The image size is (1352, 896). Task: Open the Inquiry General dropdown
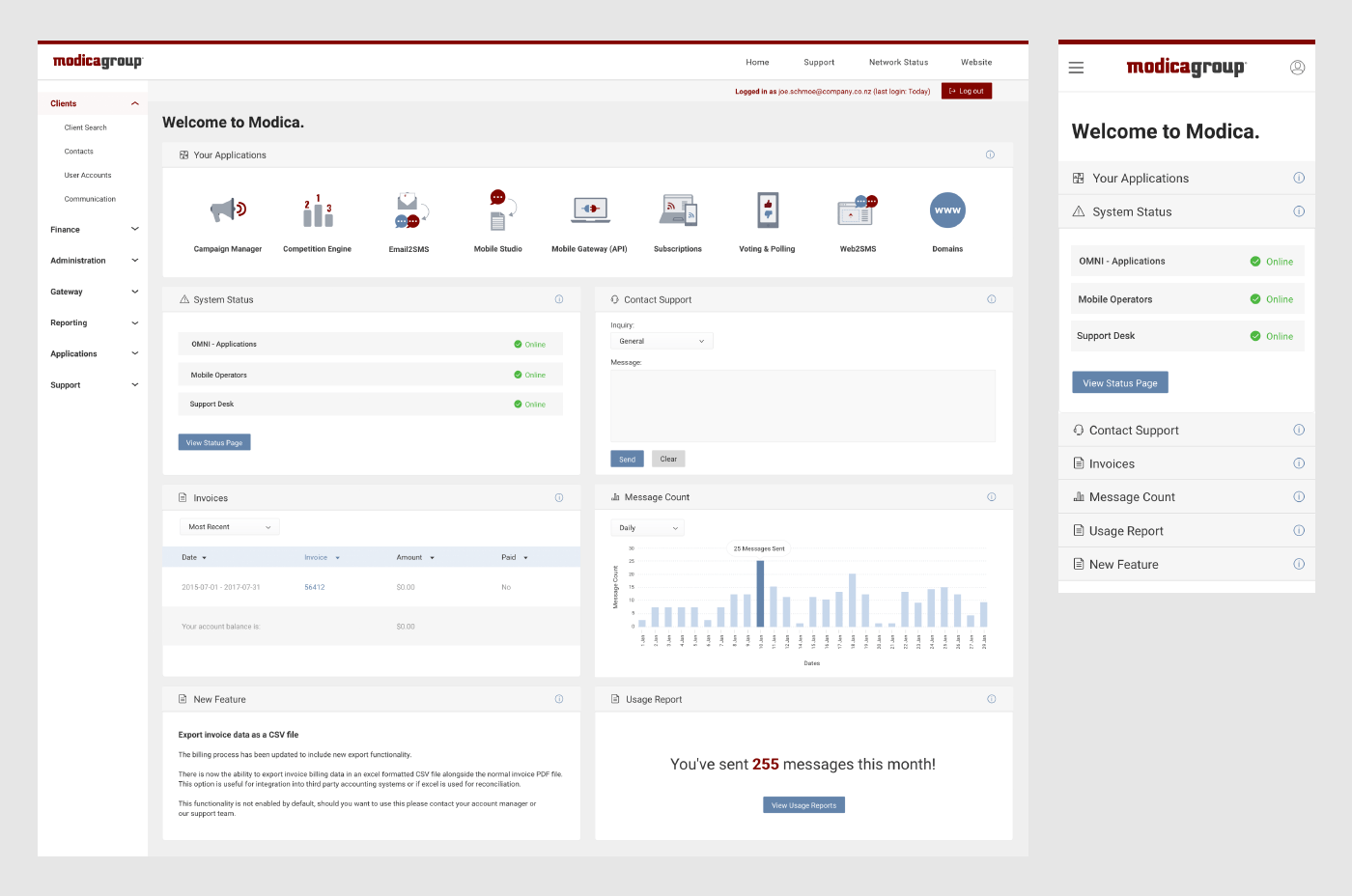pos(662,341)
